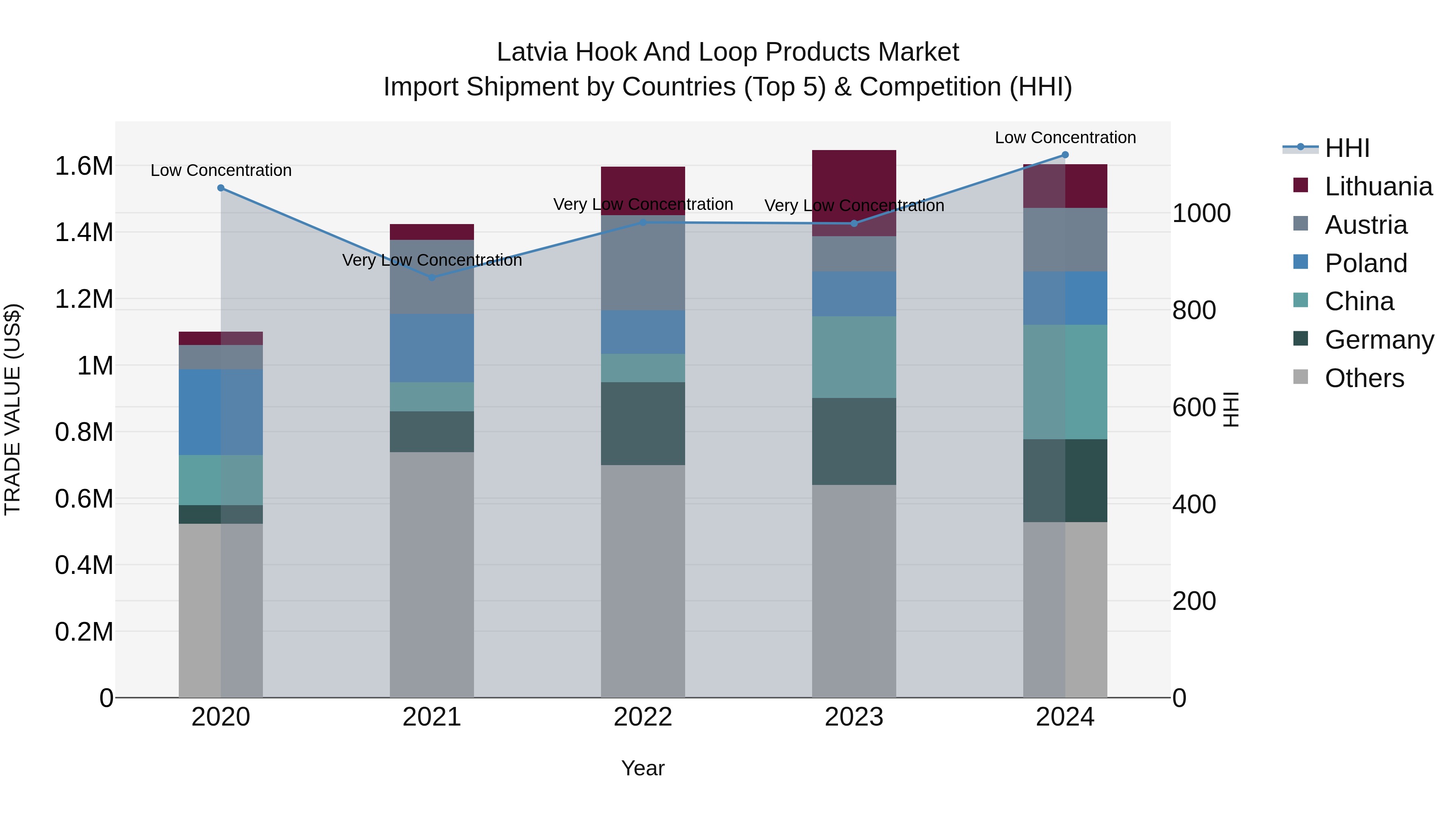Screen dimensions: 1456x819
Task: Click the '1M' left axis tick label
Action: click(x=95, y=366)
